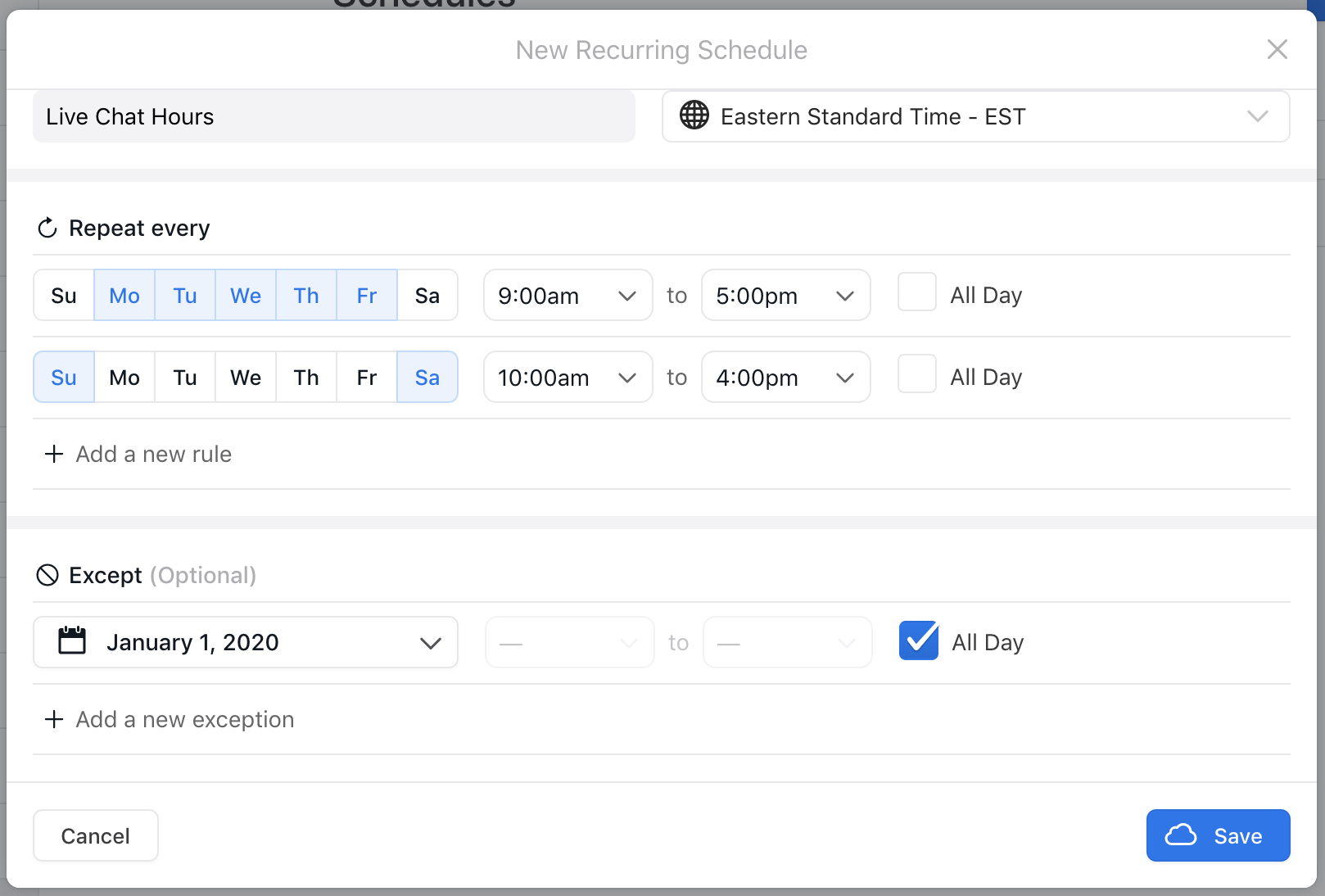Expand the 4:00pm end time dropdown
1325x896 pixels.
click(x=785, y=378)
